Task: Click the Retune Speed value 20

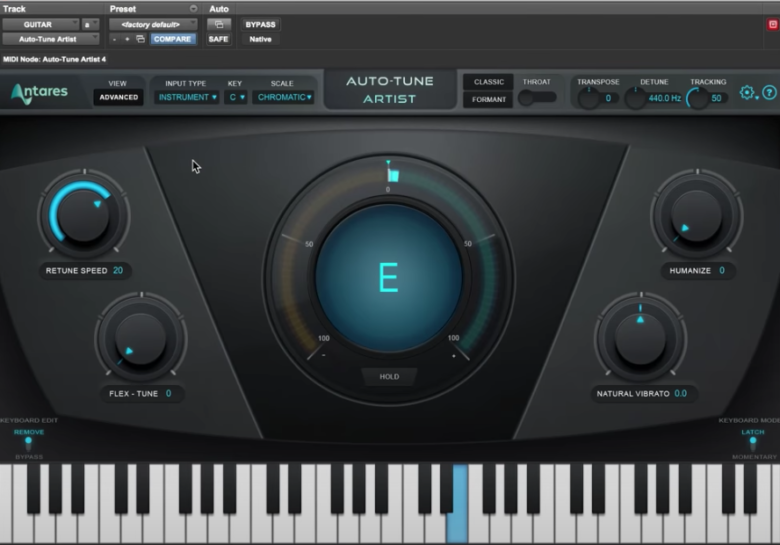Action: point(118,271)
